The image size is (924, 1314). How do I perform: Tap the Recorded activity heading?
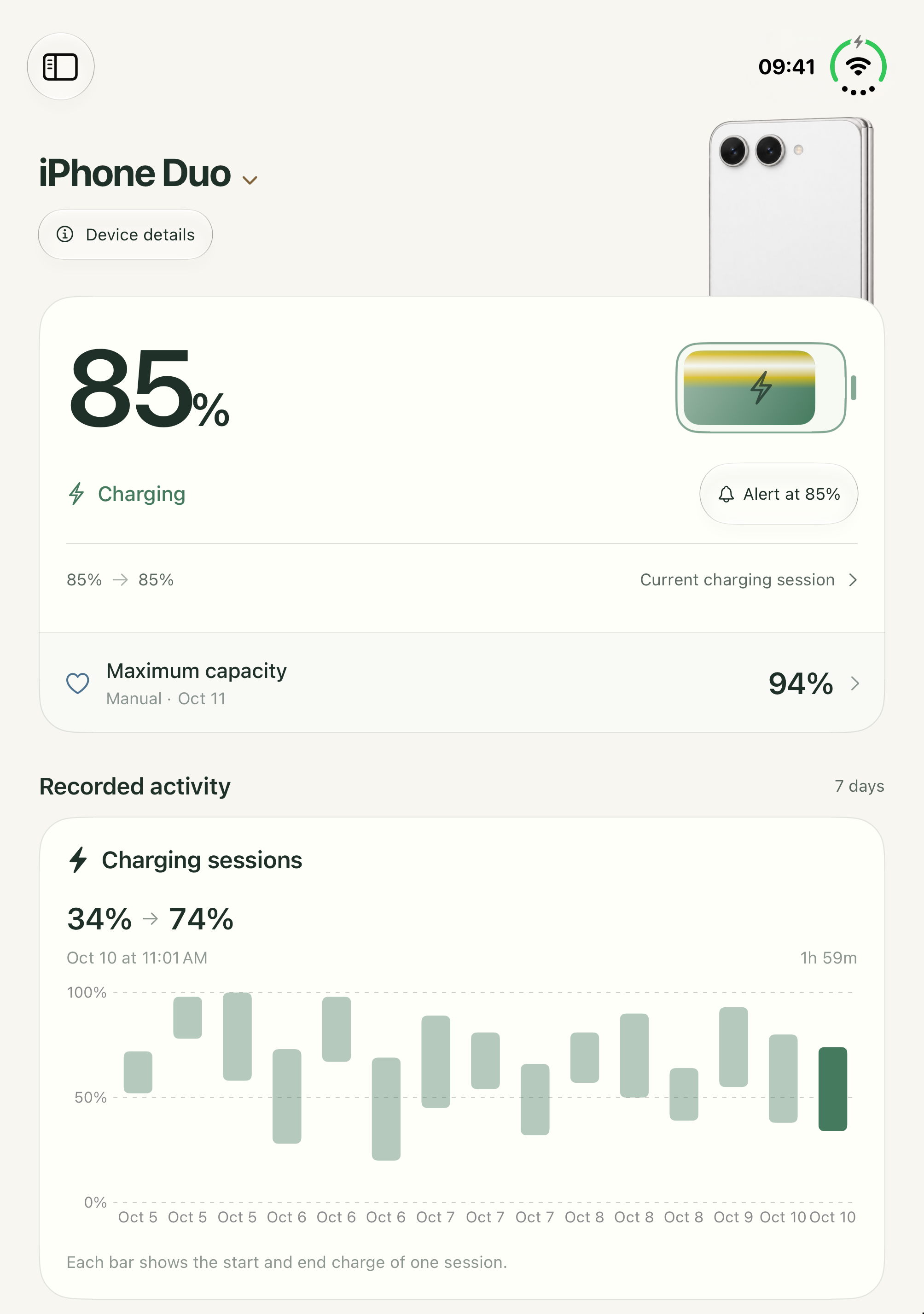[x=135, y=786]
